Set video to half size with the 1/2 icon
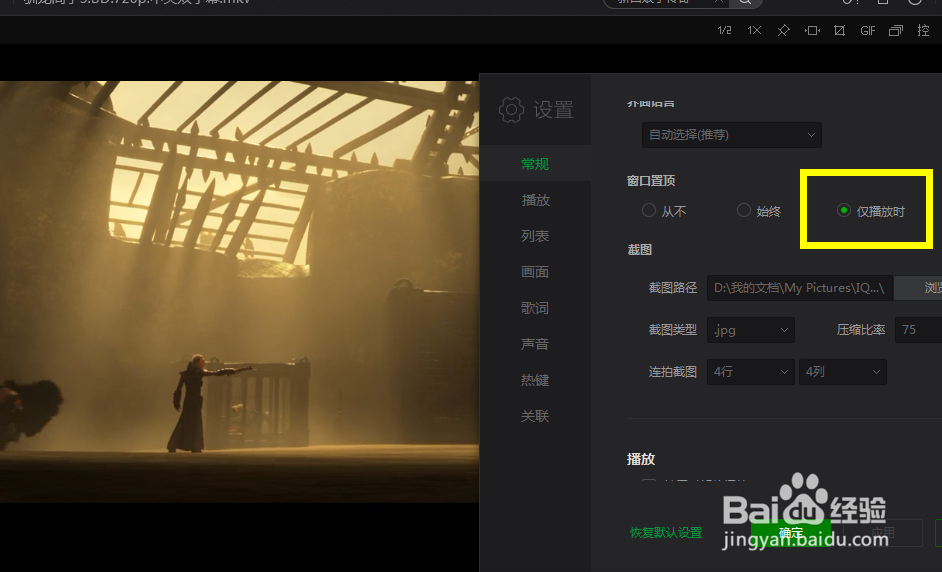The width and height of the screenshot is (942, 572). point(725,30)
